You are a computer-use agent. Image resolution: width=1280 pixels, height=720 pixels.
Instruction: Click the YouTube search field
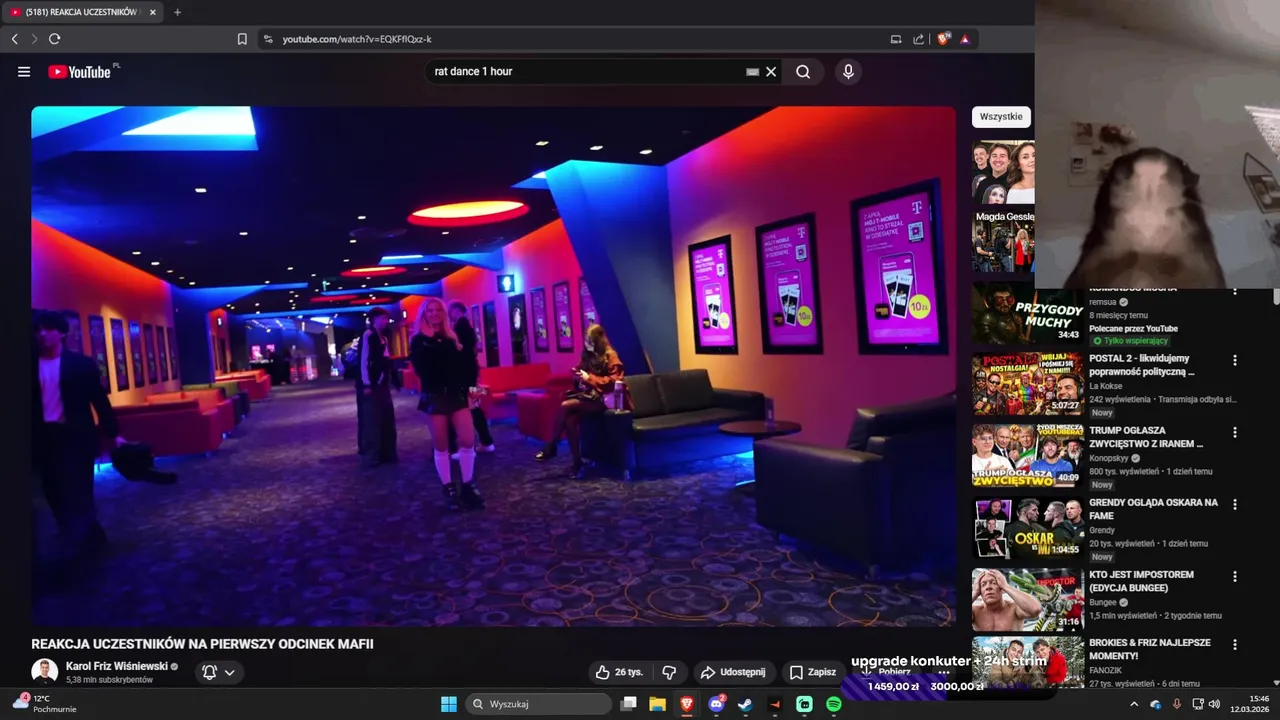point(585,72)
